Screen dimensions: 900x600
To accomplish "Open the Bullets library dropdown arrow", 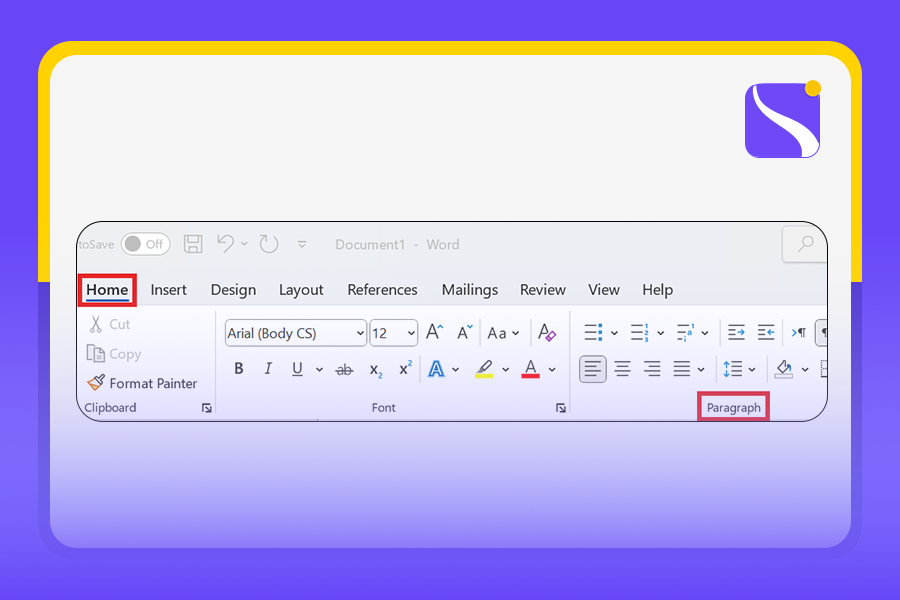I will pyautogui.click(x=614, y=333).
